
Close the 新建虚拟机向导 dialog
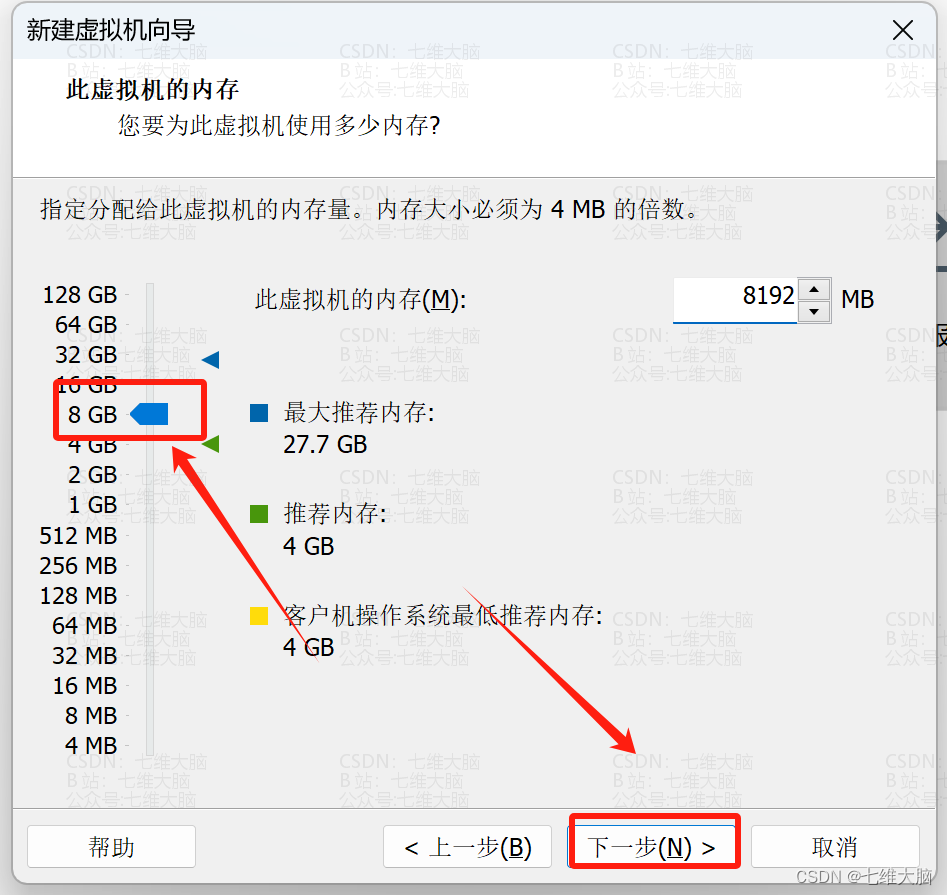903,30
